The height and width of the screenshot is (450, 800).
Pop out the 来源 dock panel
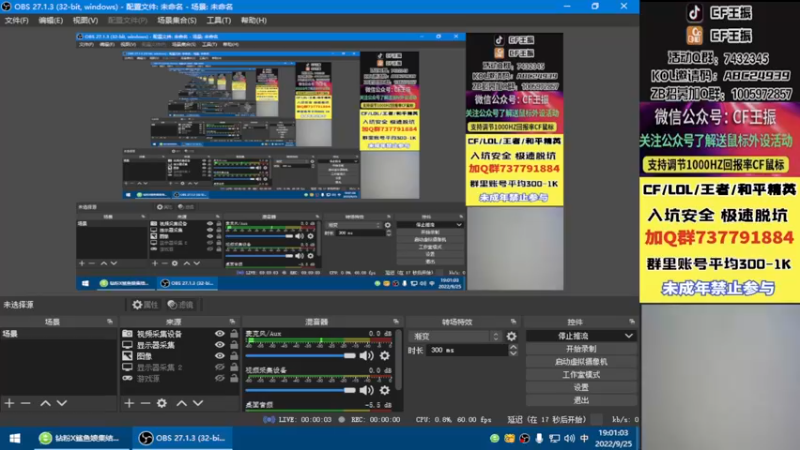point(232,321)
